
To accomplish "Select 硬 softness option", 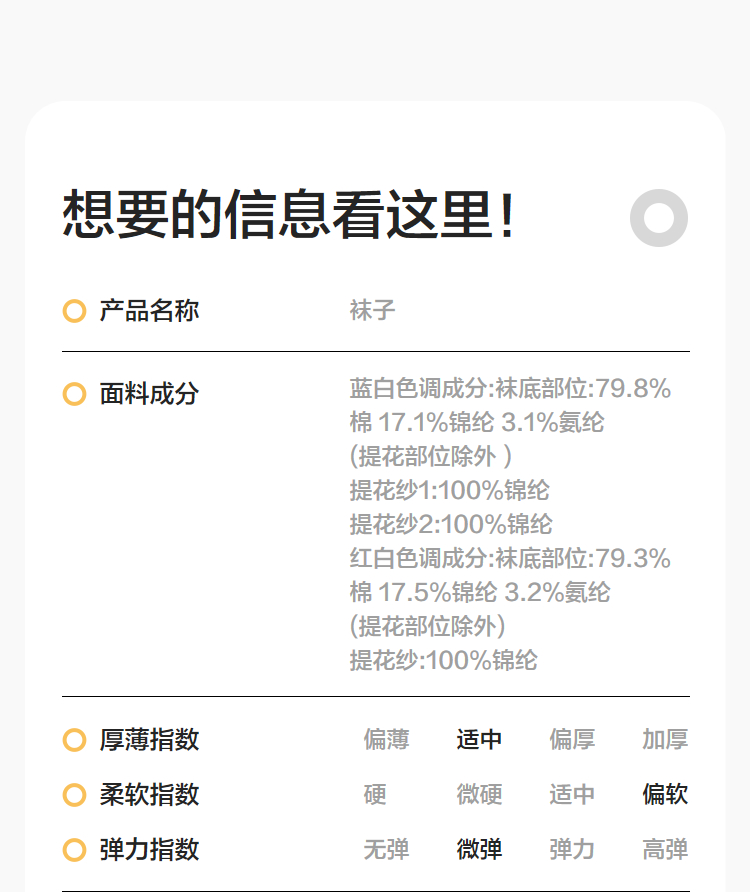I will 375,795.
